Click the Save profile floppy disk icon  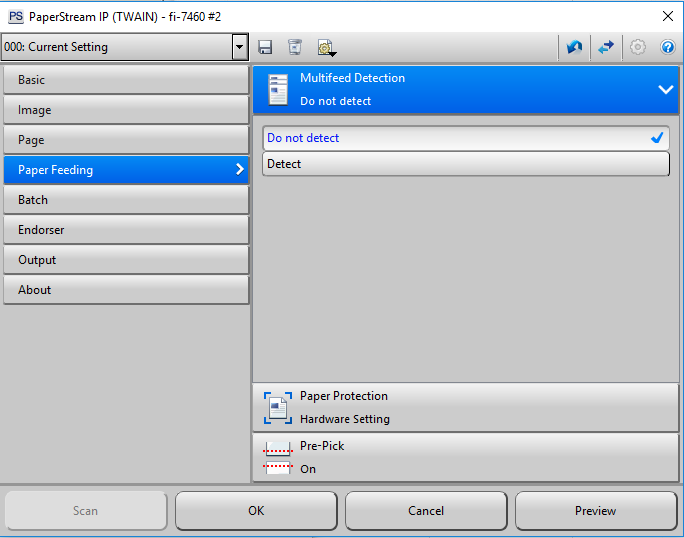pos(266,47)
